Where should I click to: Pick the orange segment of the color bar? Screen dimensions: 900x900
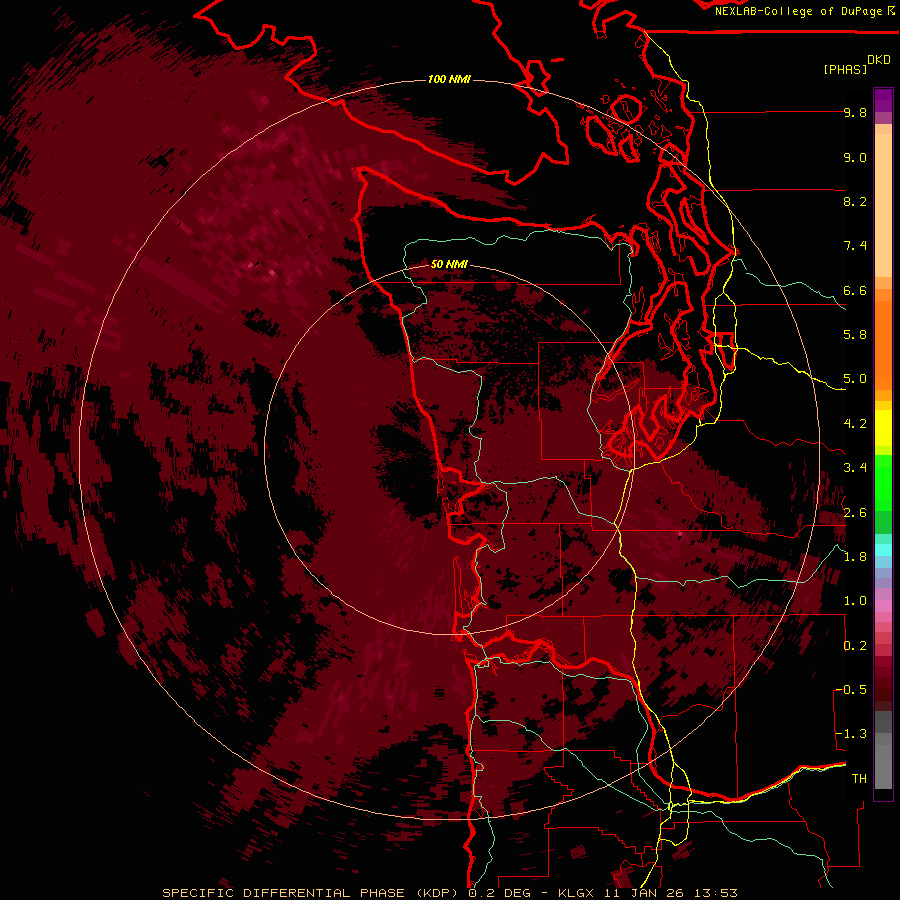click(x=883, y=346)
